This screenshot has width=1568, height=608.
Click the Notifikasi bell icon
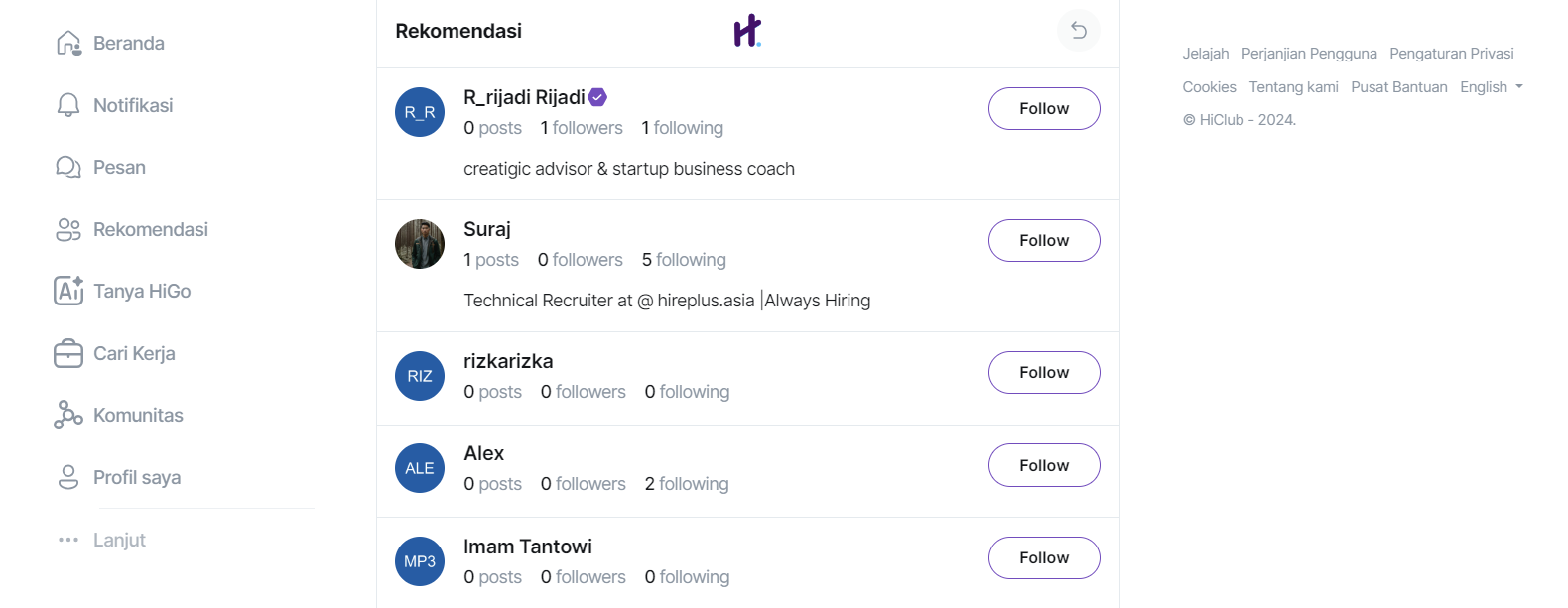68,105
